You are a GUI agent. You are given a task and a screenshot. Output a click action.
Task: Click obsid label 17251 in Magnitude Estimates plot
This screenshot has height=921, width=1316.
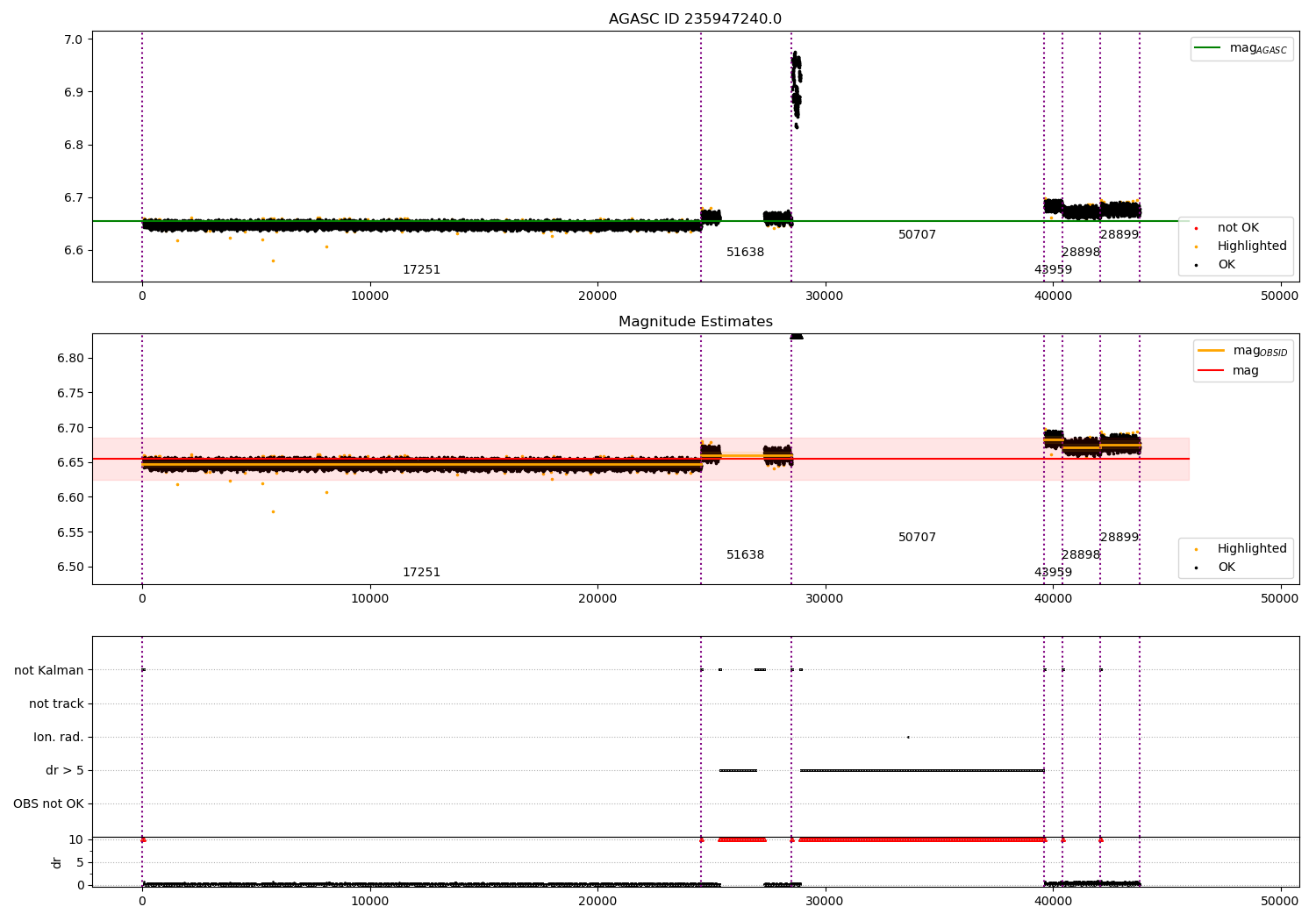[421, 573]
